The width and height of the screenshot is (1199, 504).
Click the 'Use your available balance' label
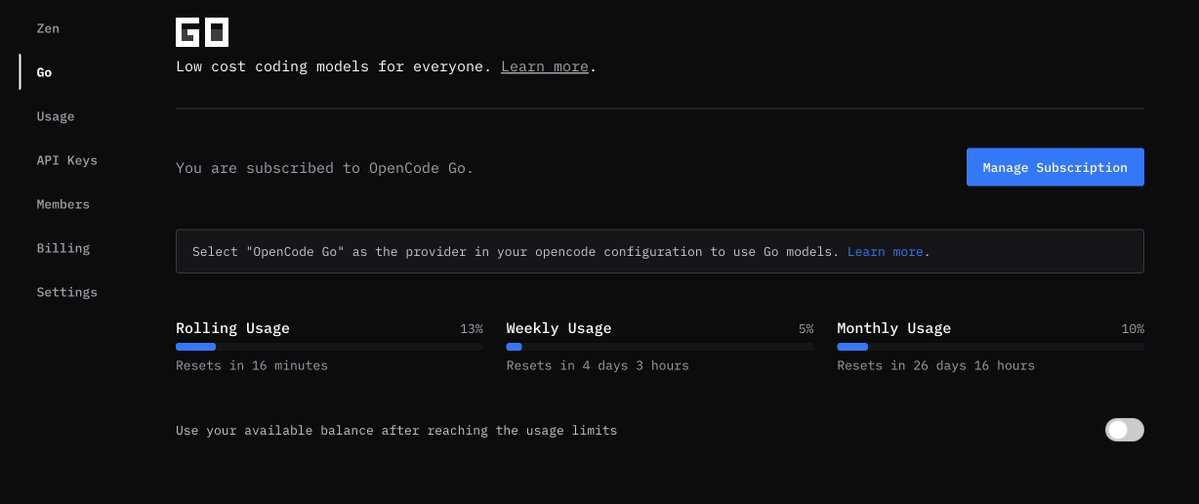(x=396, y=431)
